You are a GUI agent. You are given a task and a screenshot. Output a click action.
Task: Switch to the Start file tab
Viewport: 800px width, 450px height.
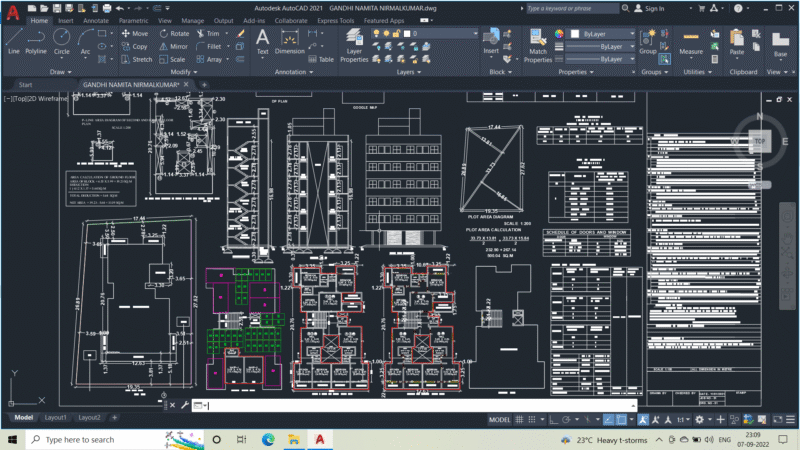pos(26,85)
